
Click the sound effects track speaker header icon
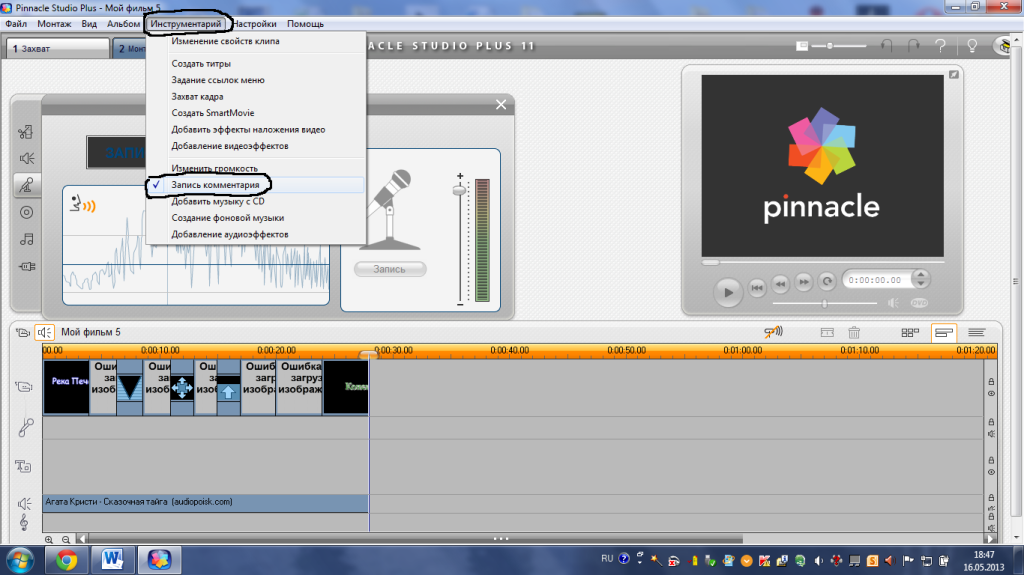[x=24, y=503]
